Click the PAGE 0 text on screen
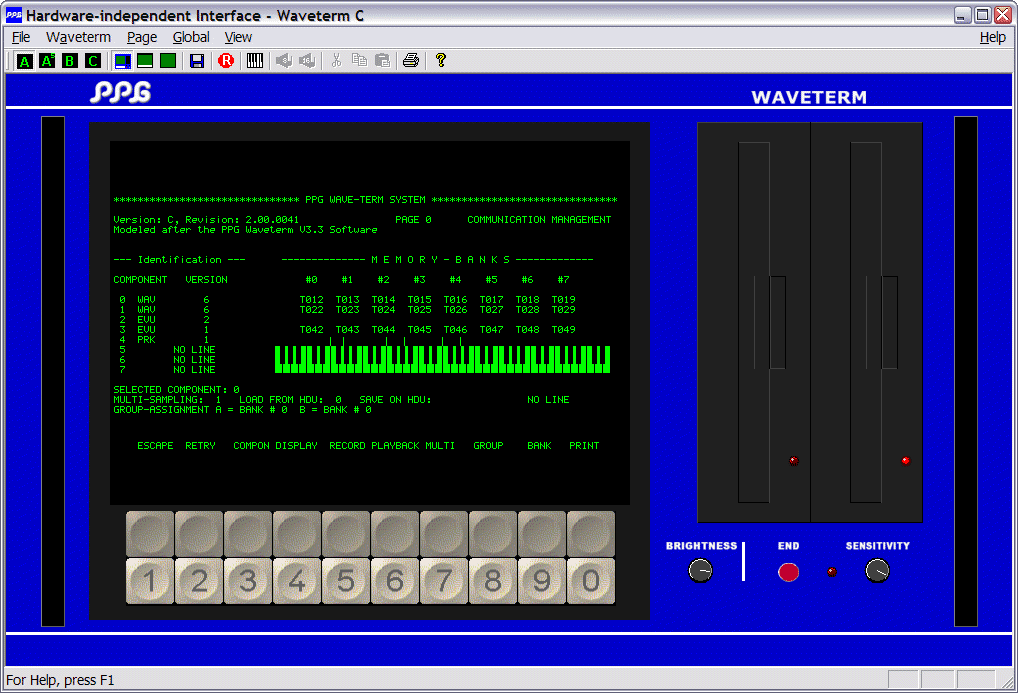Image resolution: width=1018 pixels, height=693 pixels. tap(414, 220)
